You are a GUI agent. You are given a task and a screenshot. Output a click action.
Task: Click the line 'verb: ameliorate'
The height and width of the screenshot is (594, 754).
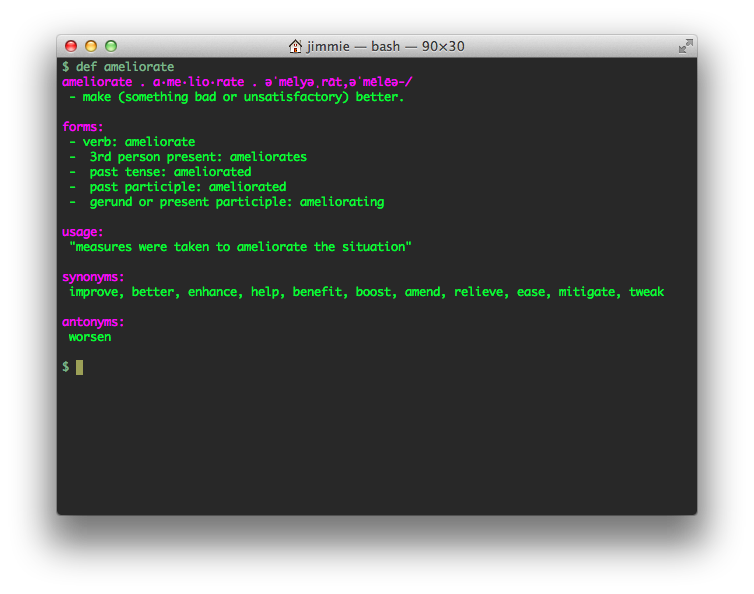[139, 142]
